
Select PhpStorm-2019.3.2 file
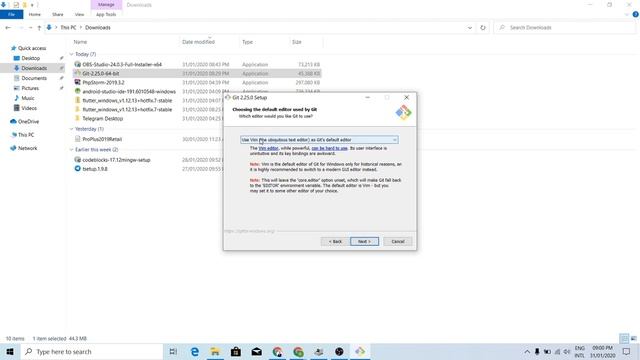tap(103, 82)
